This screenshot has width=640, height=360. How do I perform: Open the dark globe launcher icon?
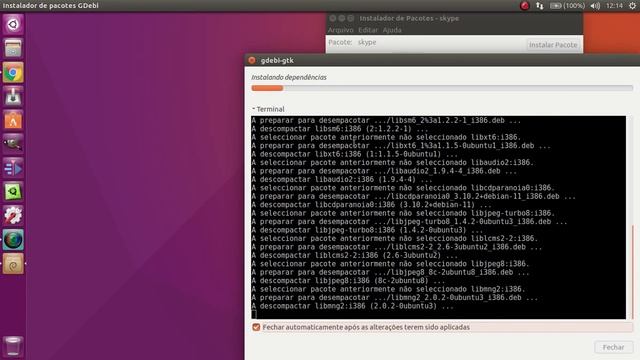[13, 240]
